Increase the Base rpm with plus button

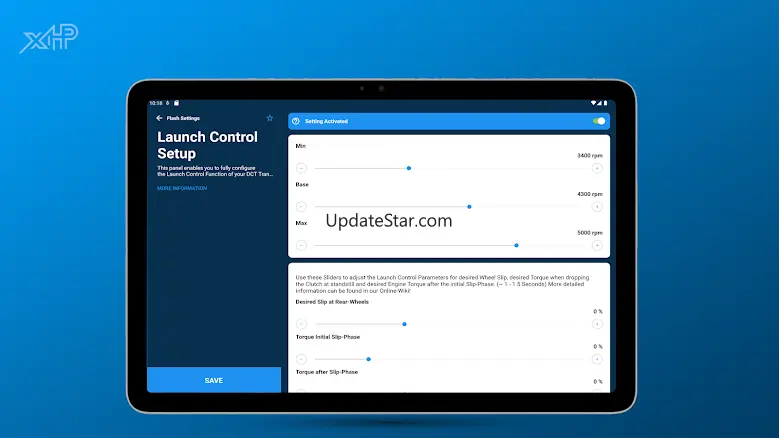tap(597, 207)
